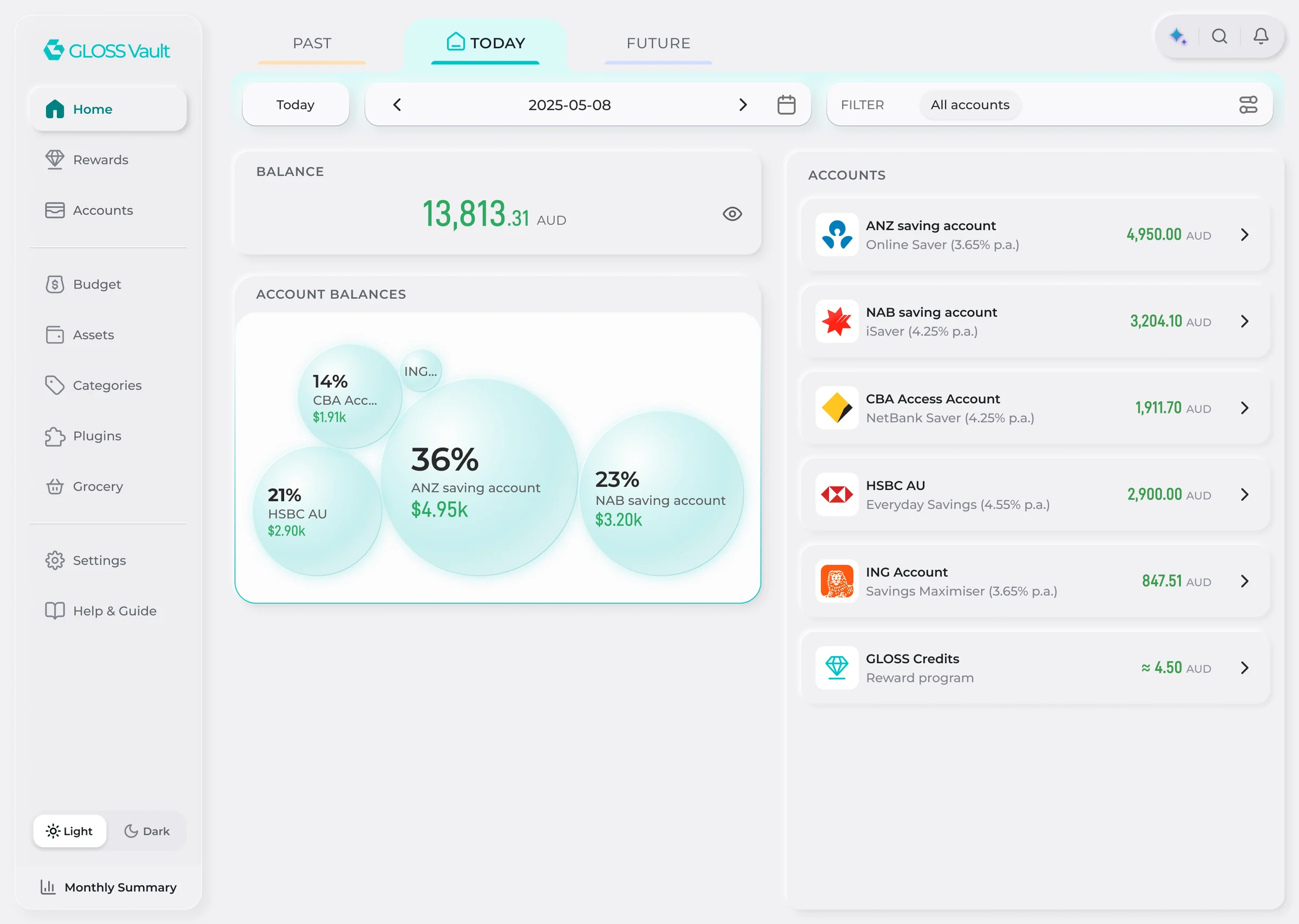This screenshot has width=1299, height=924.
Task: Open filter settings sliders icon
Action: (1248, 104)
